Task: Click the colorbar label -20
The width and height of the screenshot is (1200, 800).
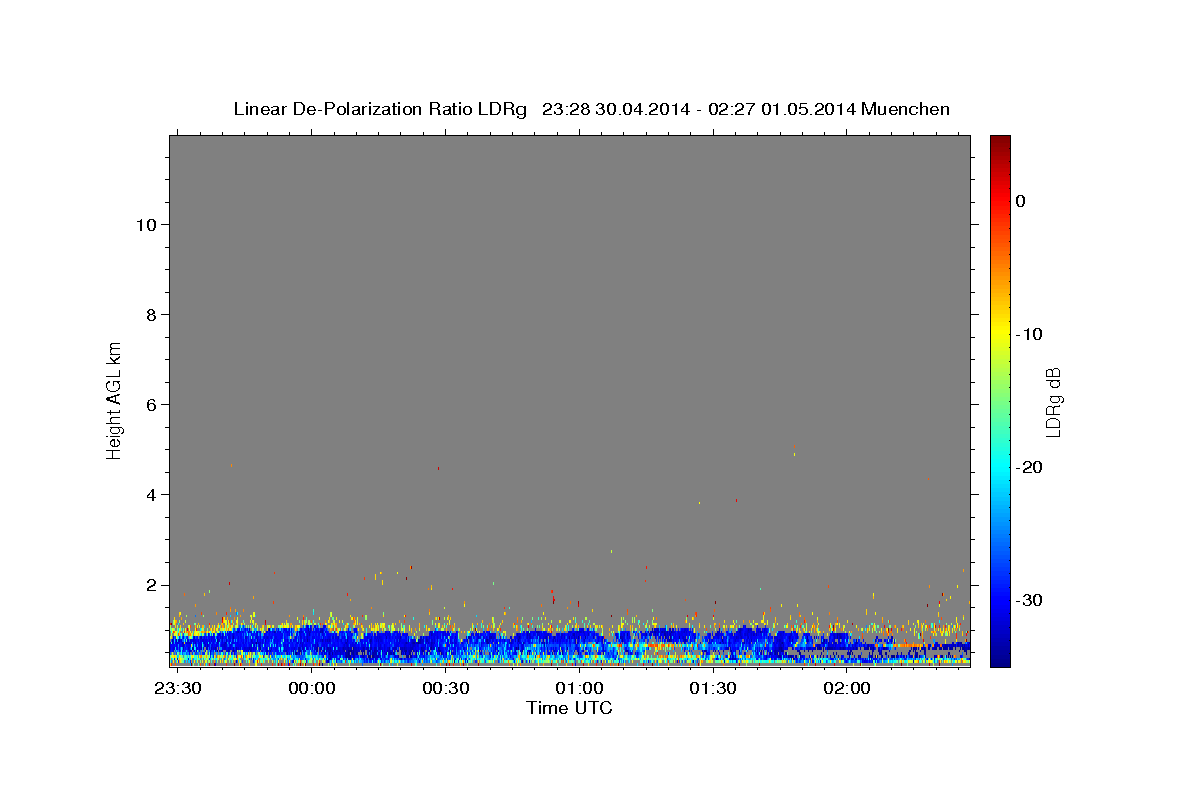Action: pos(1031,467)
